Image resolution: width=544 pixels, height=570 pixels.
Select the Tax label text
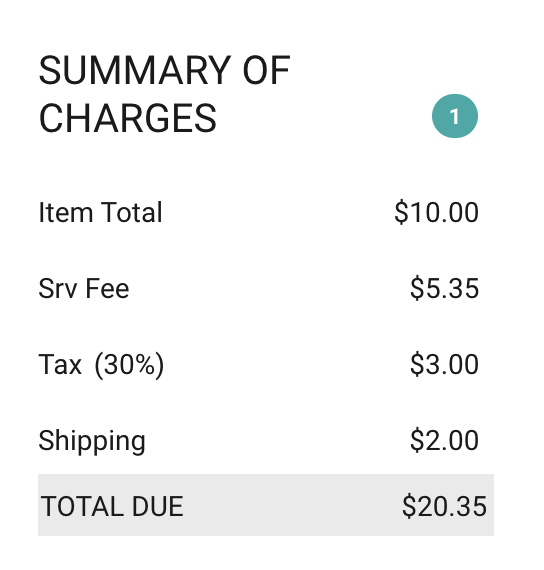click(60, 364)
